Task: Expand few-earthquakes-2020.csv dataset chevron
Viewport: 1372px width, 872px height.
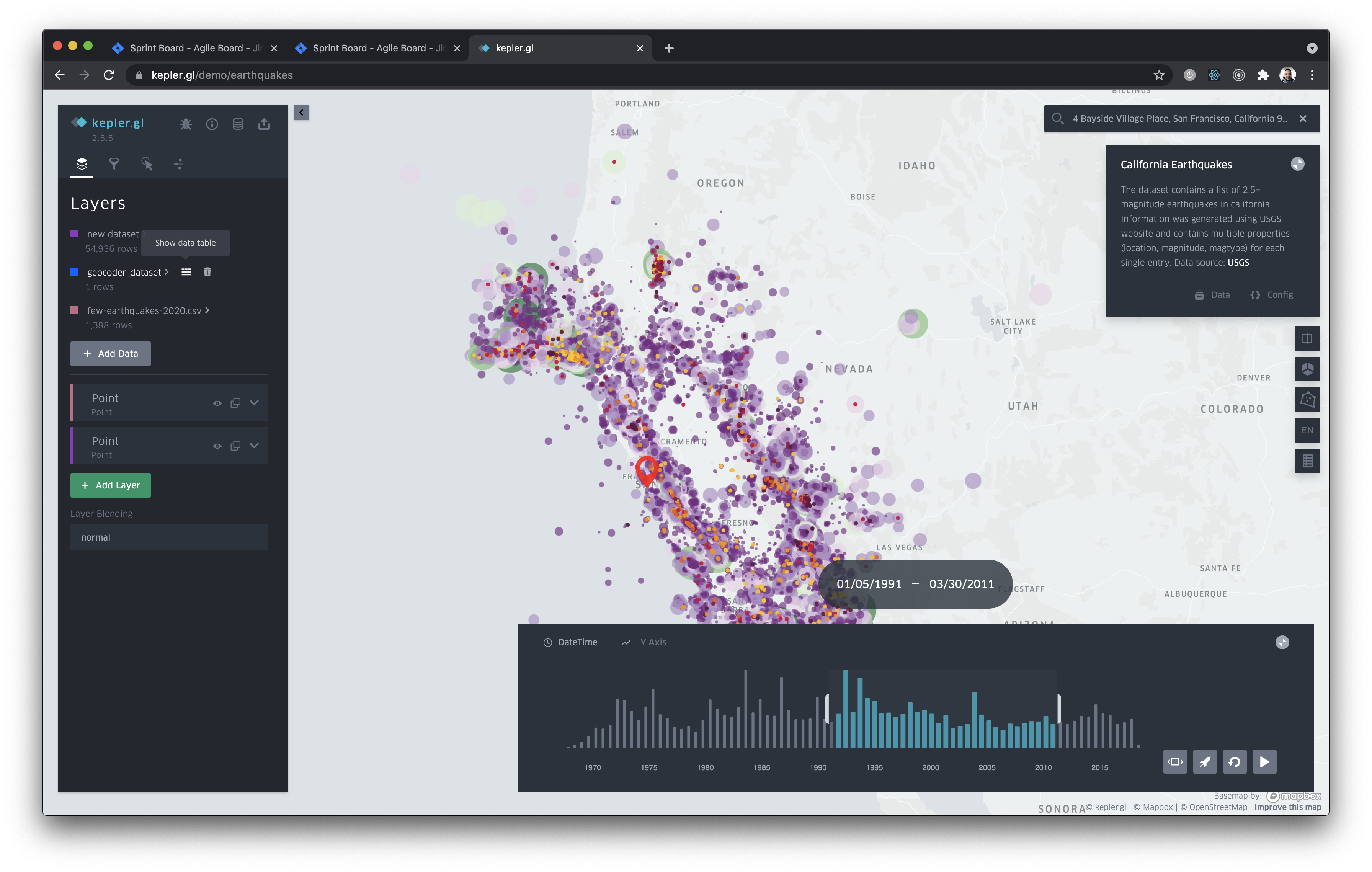Action: (207, 310)
